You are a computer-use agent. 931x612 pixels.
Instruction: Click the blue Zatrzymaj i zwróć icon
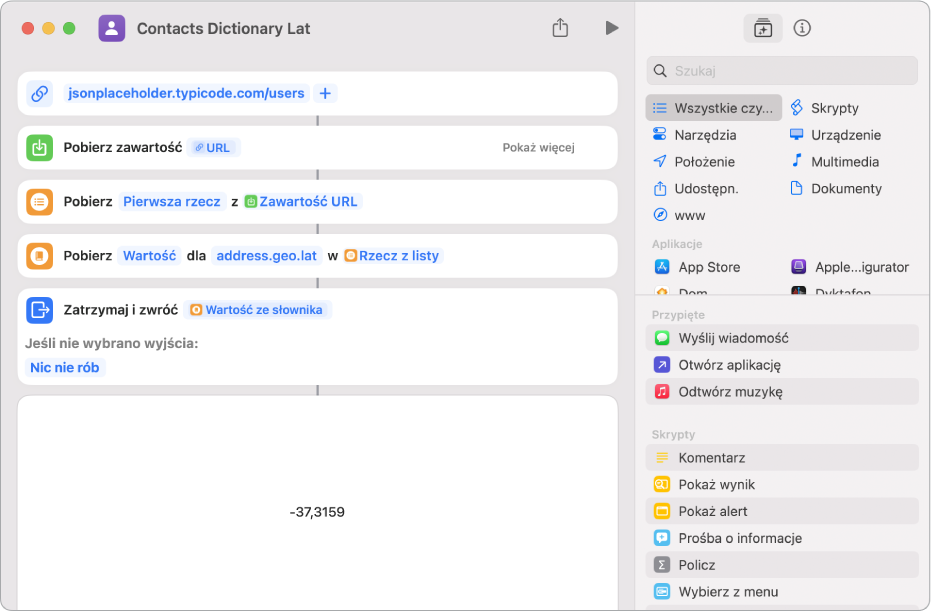pyautogui.click(x=40, y=310)
